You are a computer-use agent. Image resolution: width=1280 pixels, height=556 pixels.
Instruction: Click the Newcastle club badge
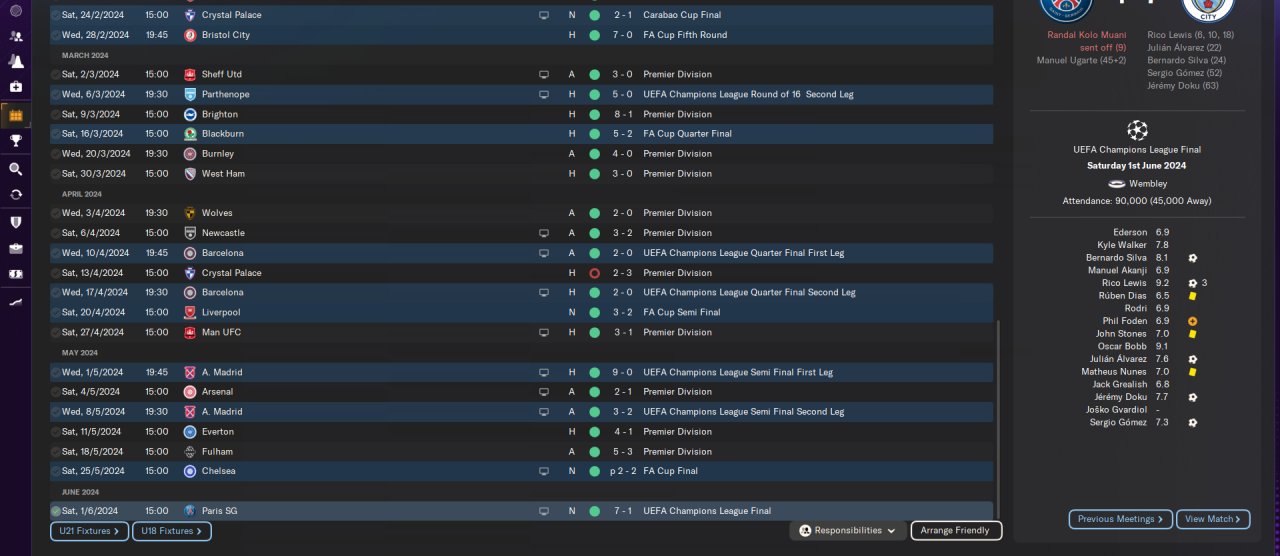click(x=190, y=233)
